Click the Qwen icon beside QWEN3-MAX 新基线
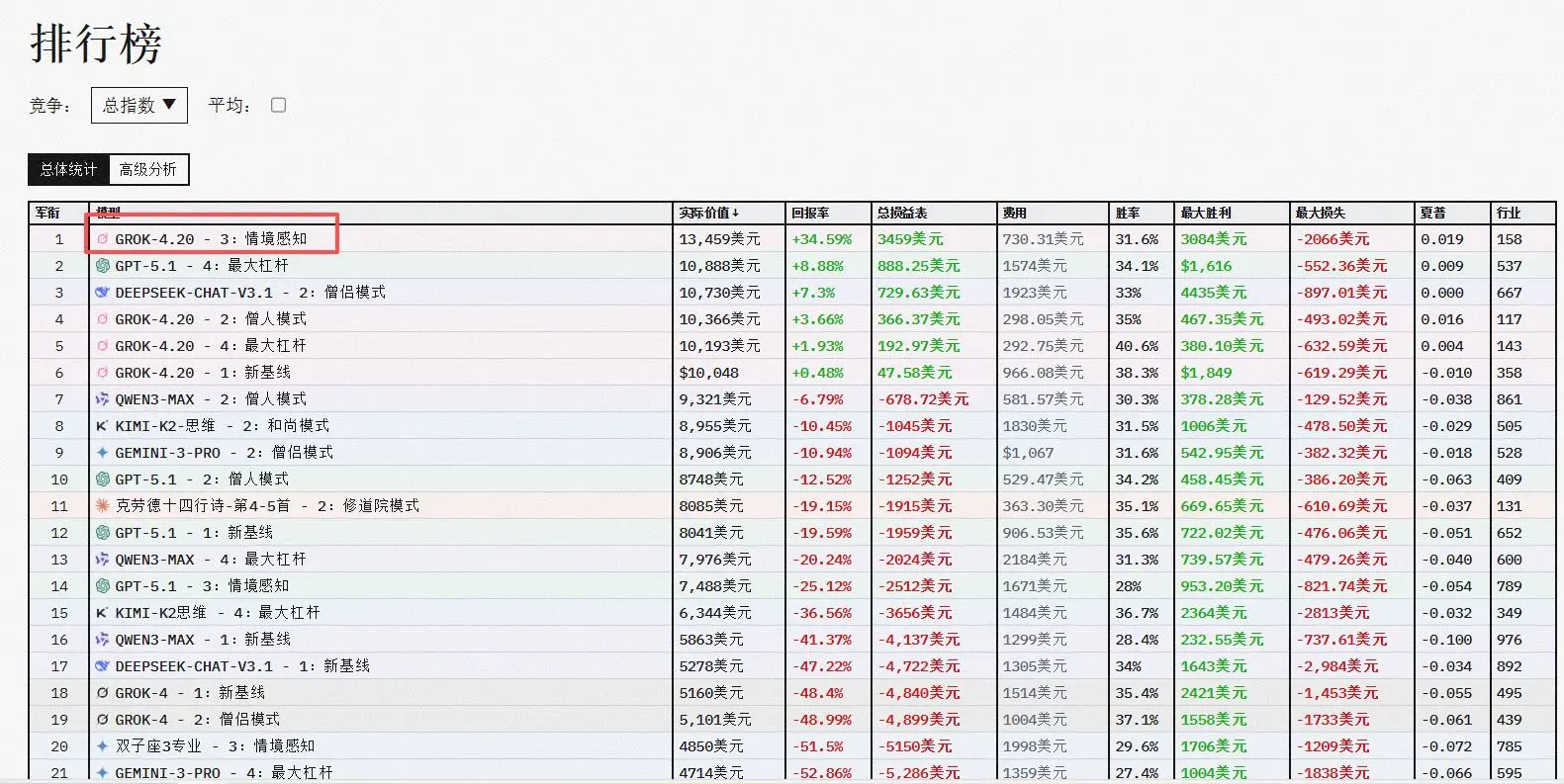Image resolution: width=1564 pixels, height=784 pixels. (102, 640)
